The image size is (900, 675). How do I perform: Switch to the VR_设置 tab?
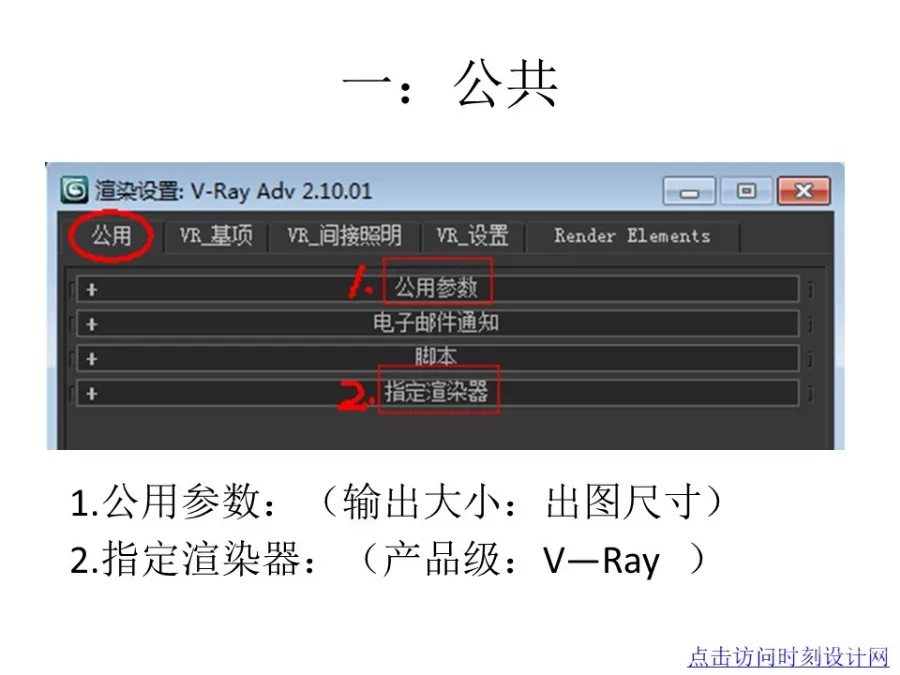[478, 236]
